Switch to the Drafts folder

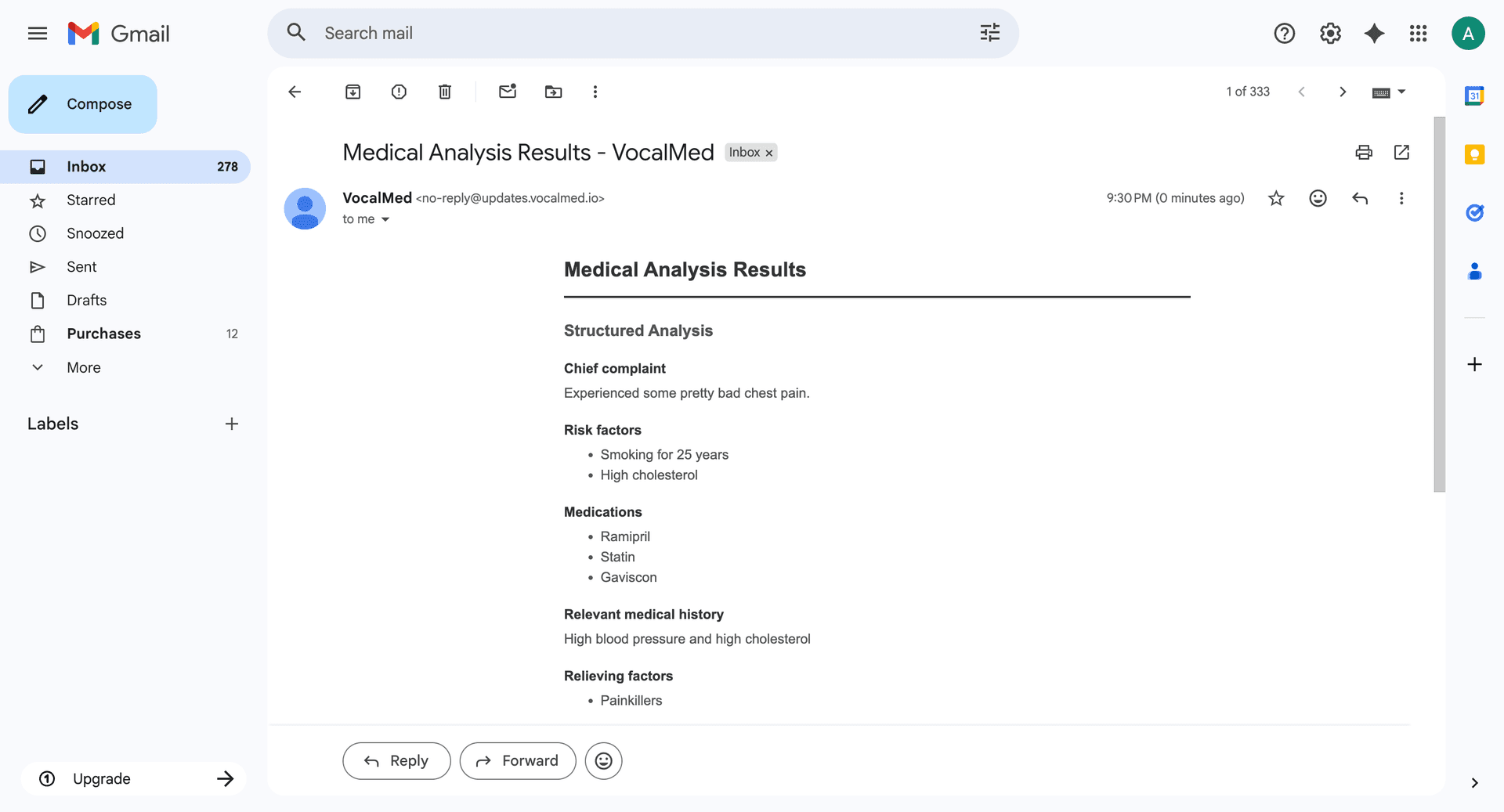tap(87, 300)
